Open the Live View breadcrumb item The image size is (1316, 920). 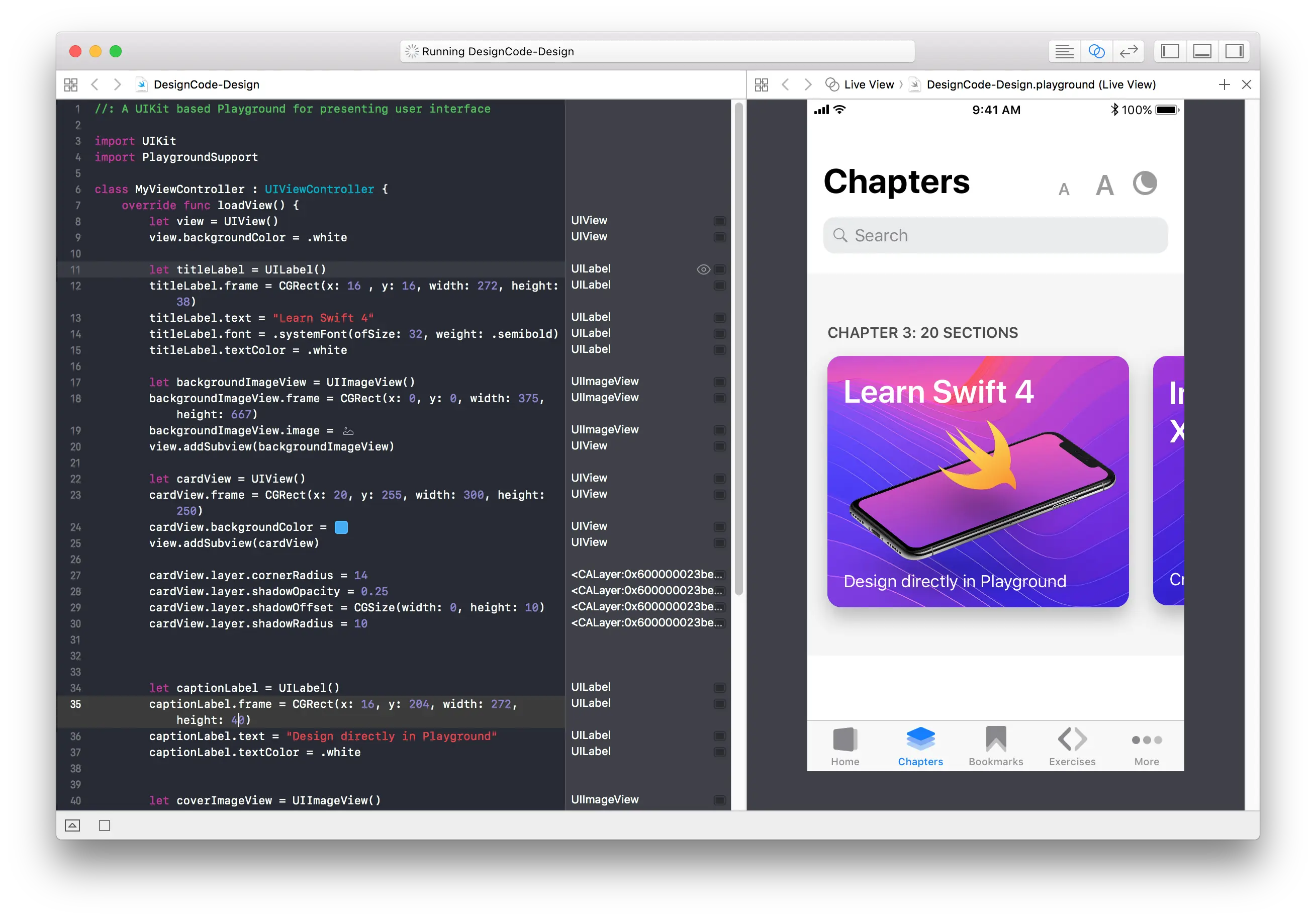tap(867, 84)
